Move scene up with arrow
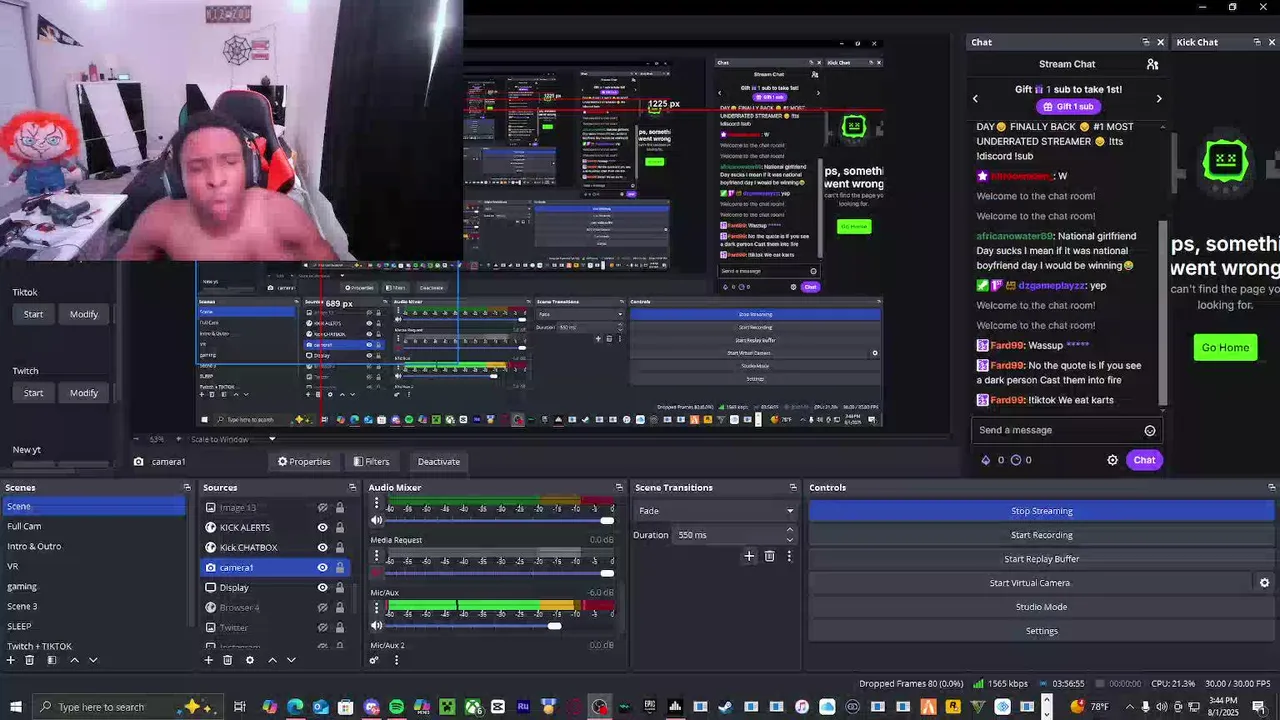The width and height of the screenshot is (1280, 720). tap(74, 660)
